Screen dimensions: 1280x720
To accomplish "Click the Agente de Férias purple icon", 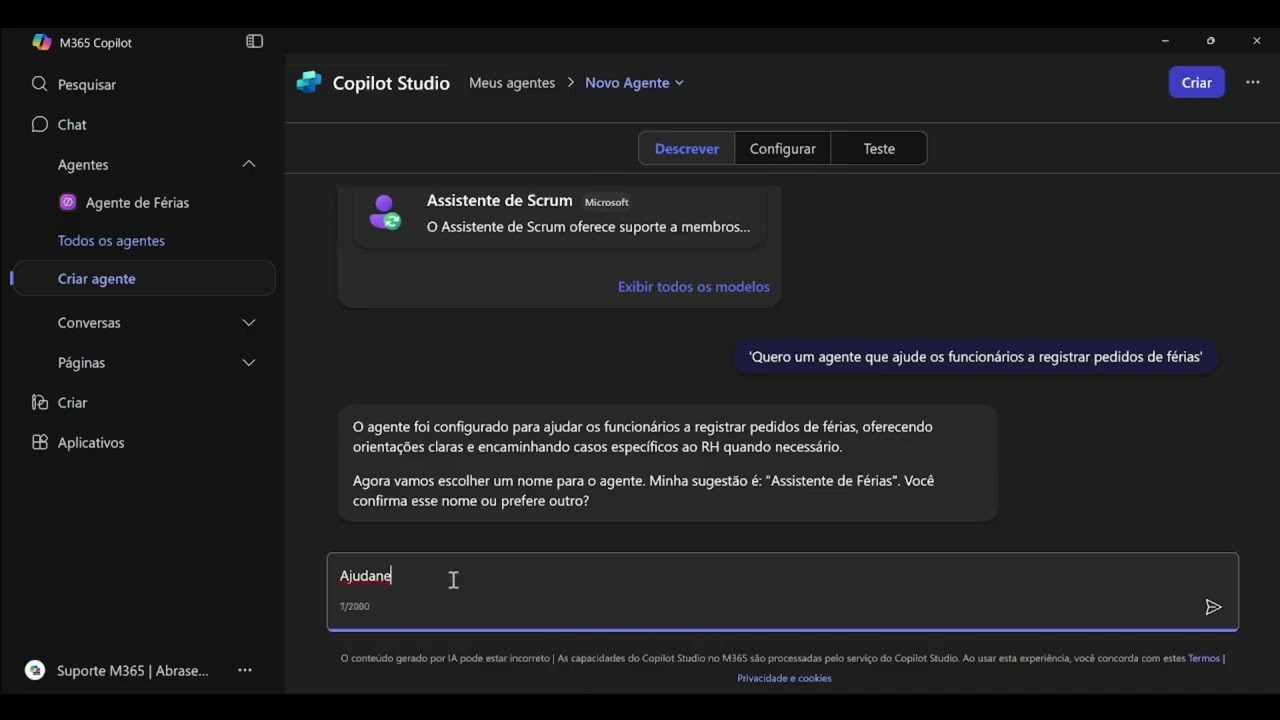I will [x=68, y=202].
